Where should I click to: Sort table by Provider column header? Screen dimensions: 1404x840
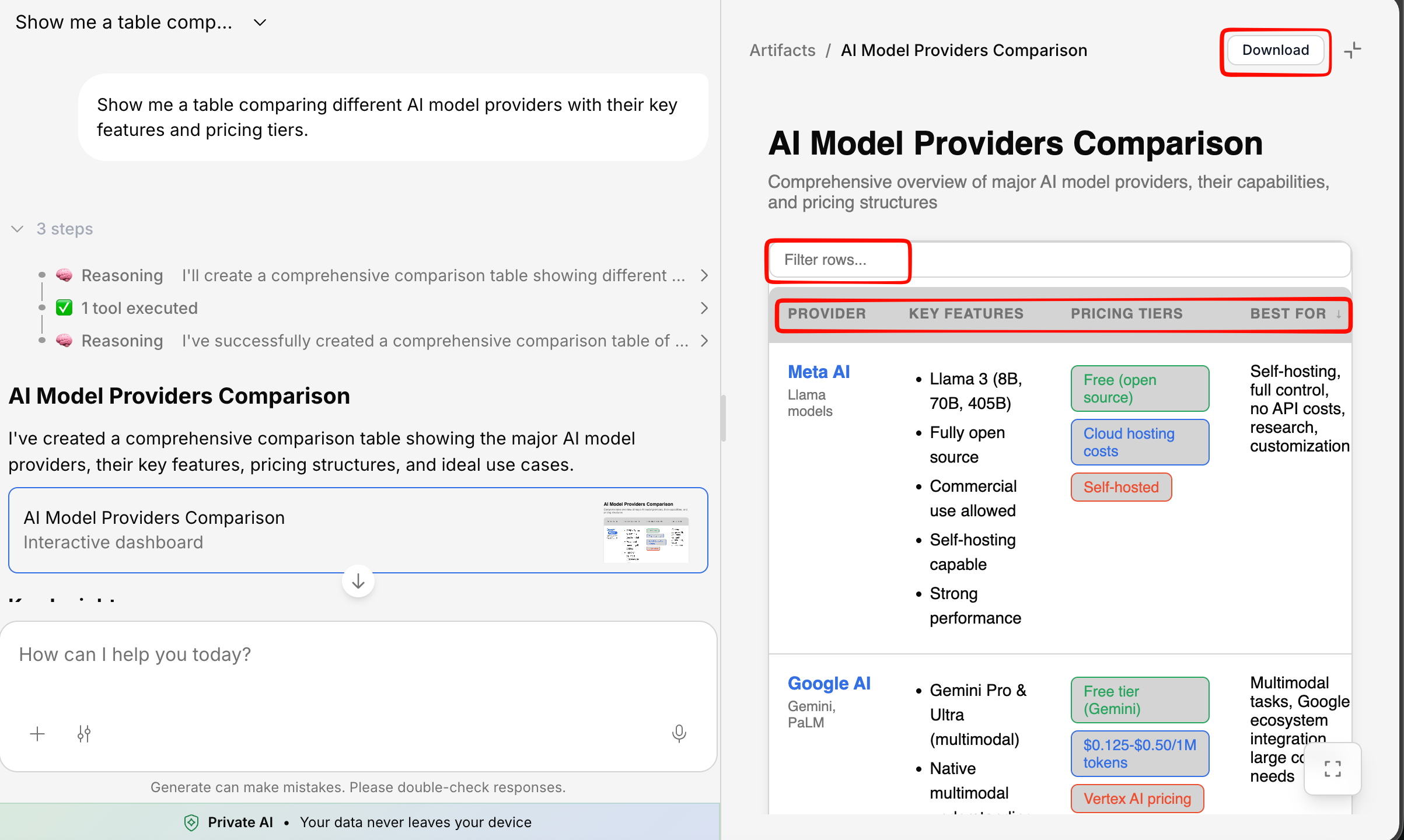[826, 314]
